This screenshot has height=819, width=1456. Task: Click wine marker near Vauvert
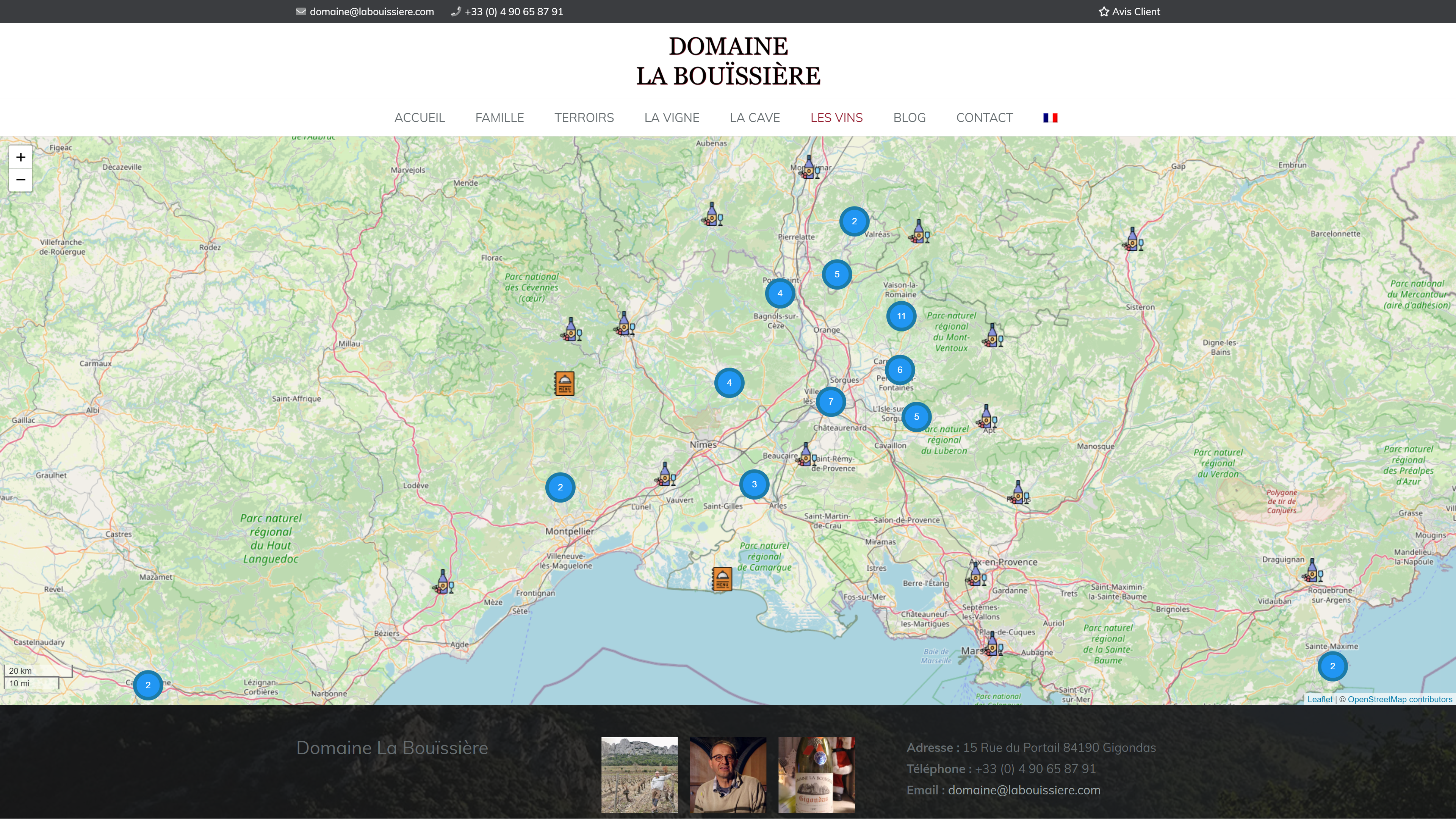[x=665, y=474]
